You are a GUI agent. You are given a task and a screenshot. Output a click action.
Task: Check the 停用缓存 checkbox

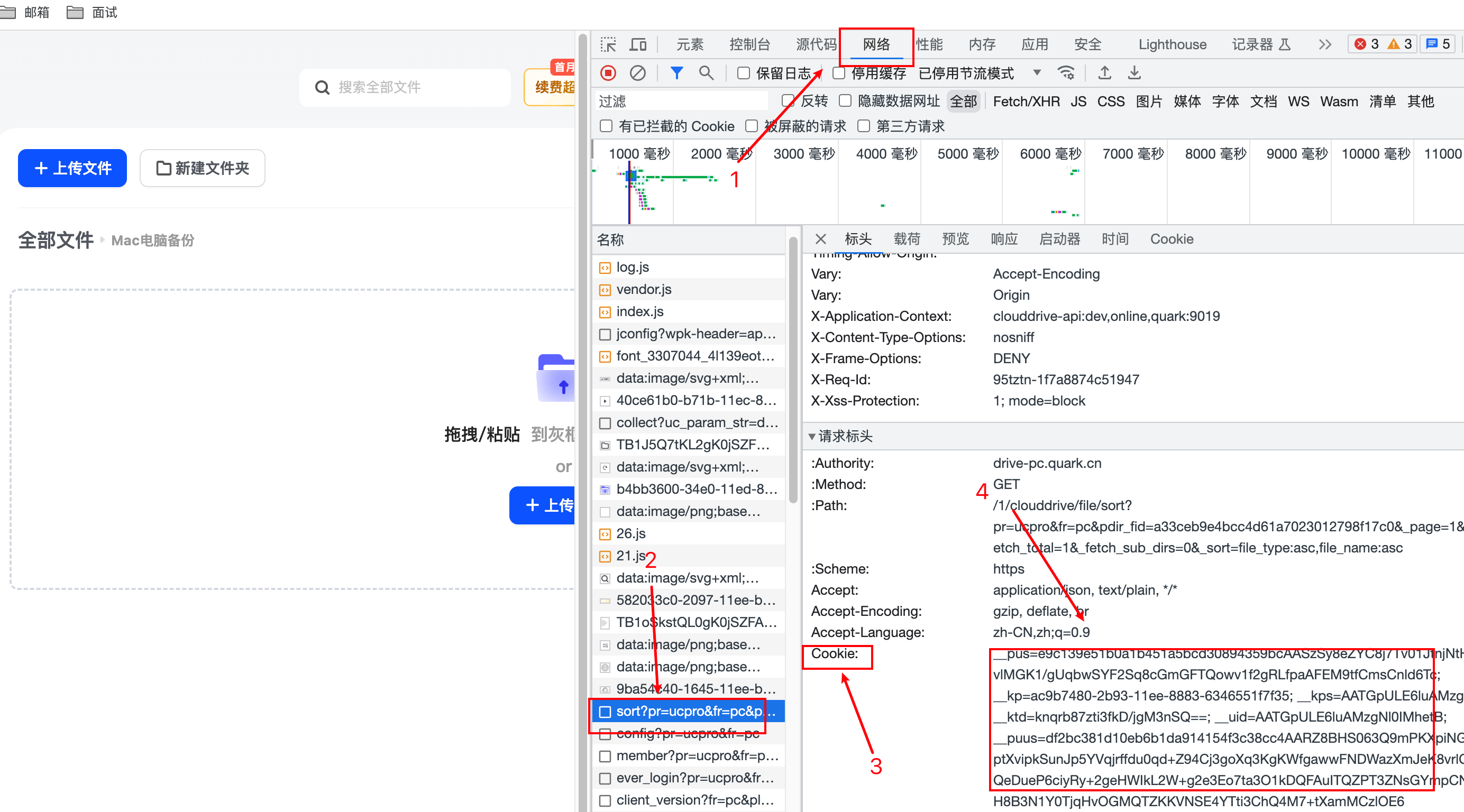tap(838, 73)
